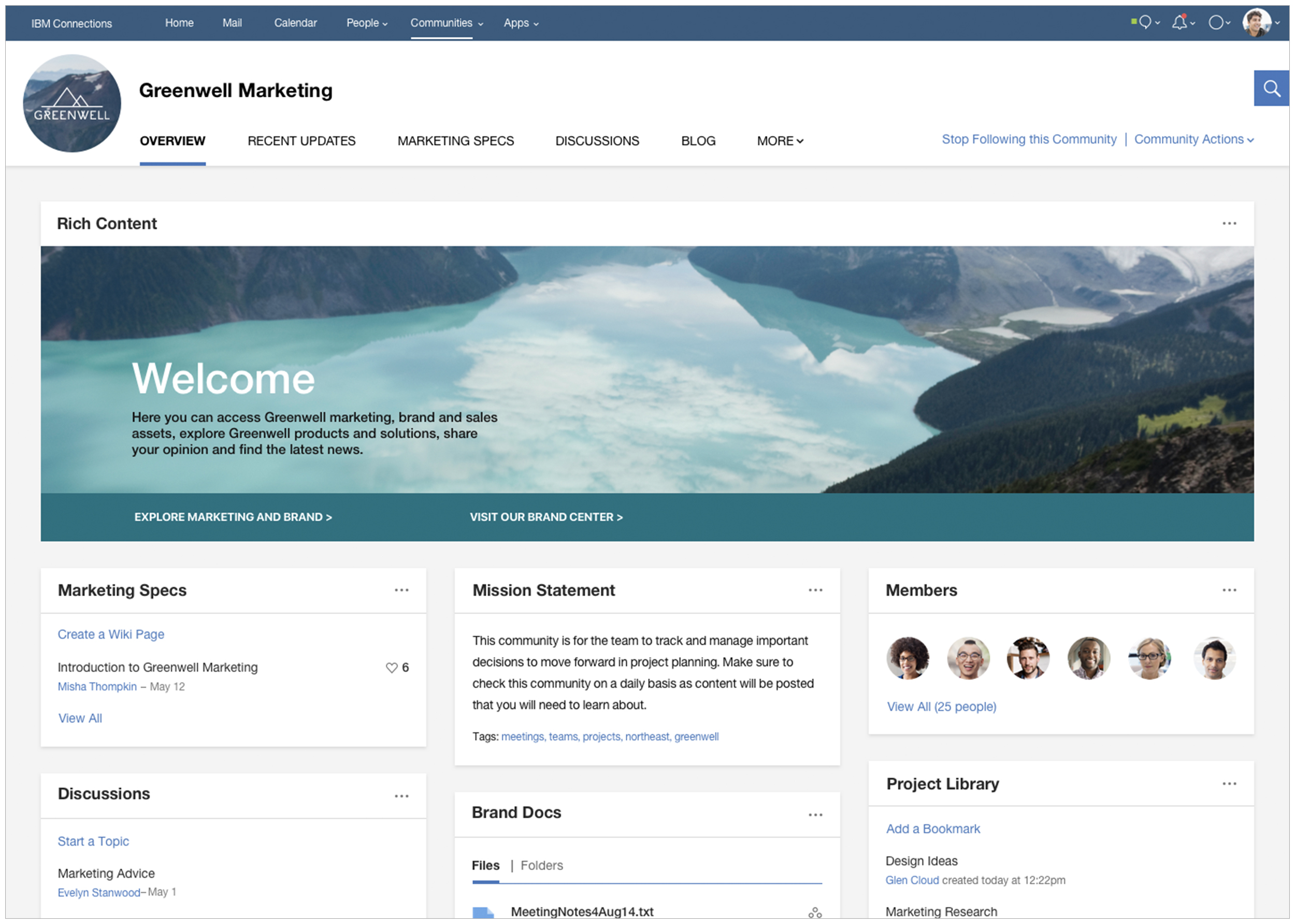Open the second member's avatar with glasses

969,658
